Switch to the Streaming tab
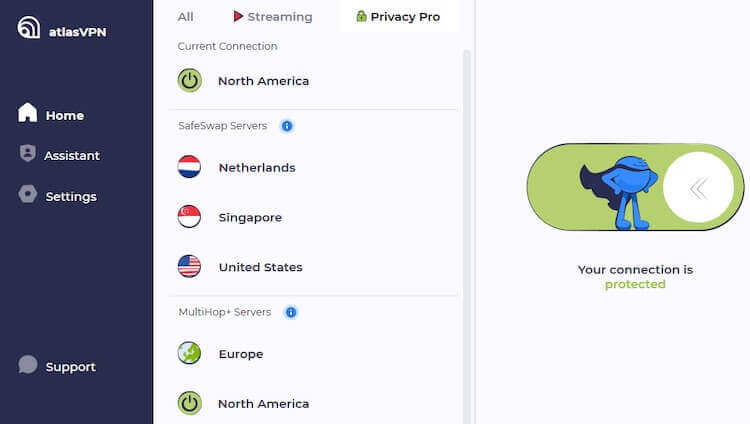 point(273,17)
